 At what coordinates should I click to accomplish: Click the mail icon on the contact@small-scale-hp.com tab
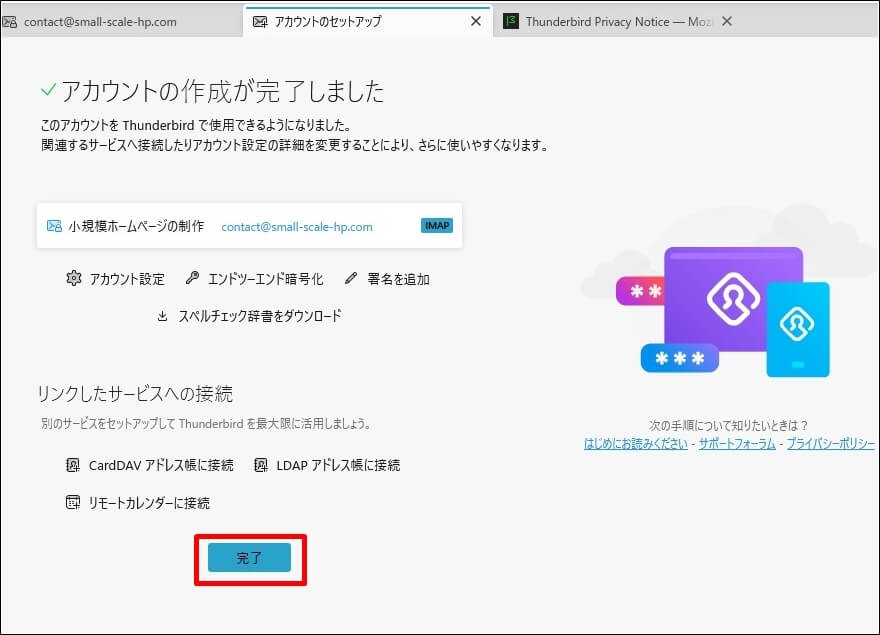[x=10, y=22]
